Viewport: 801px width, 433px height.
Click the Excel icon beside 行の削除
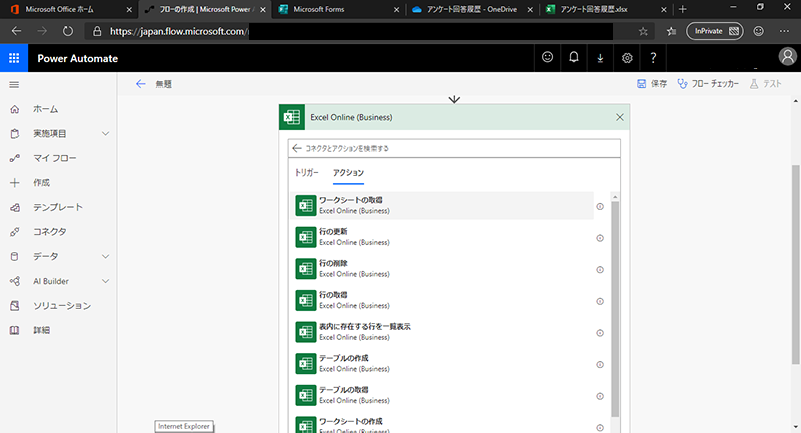click(305, 269)
